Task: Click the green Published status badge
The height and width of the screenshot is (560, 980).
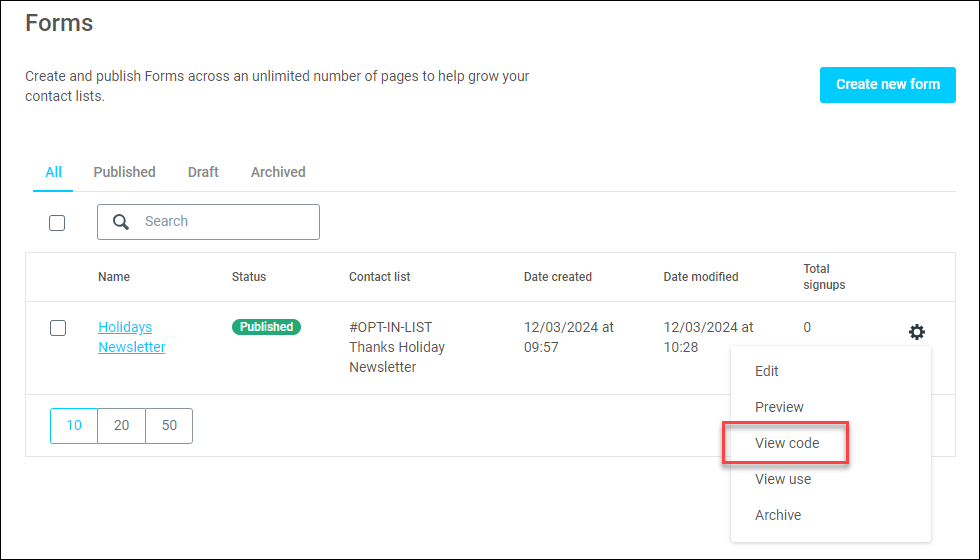Action: [x=266, y=327]
